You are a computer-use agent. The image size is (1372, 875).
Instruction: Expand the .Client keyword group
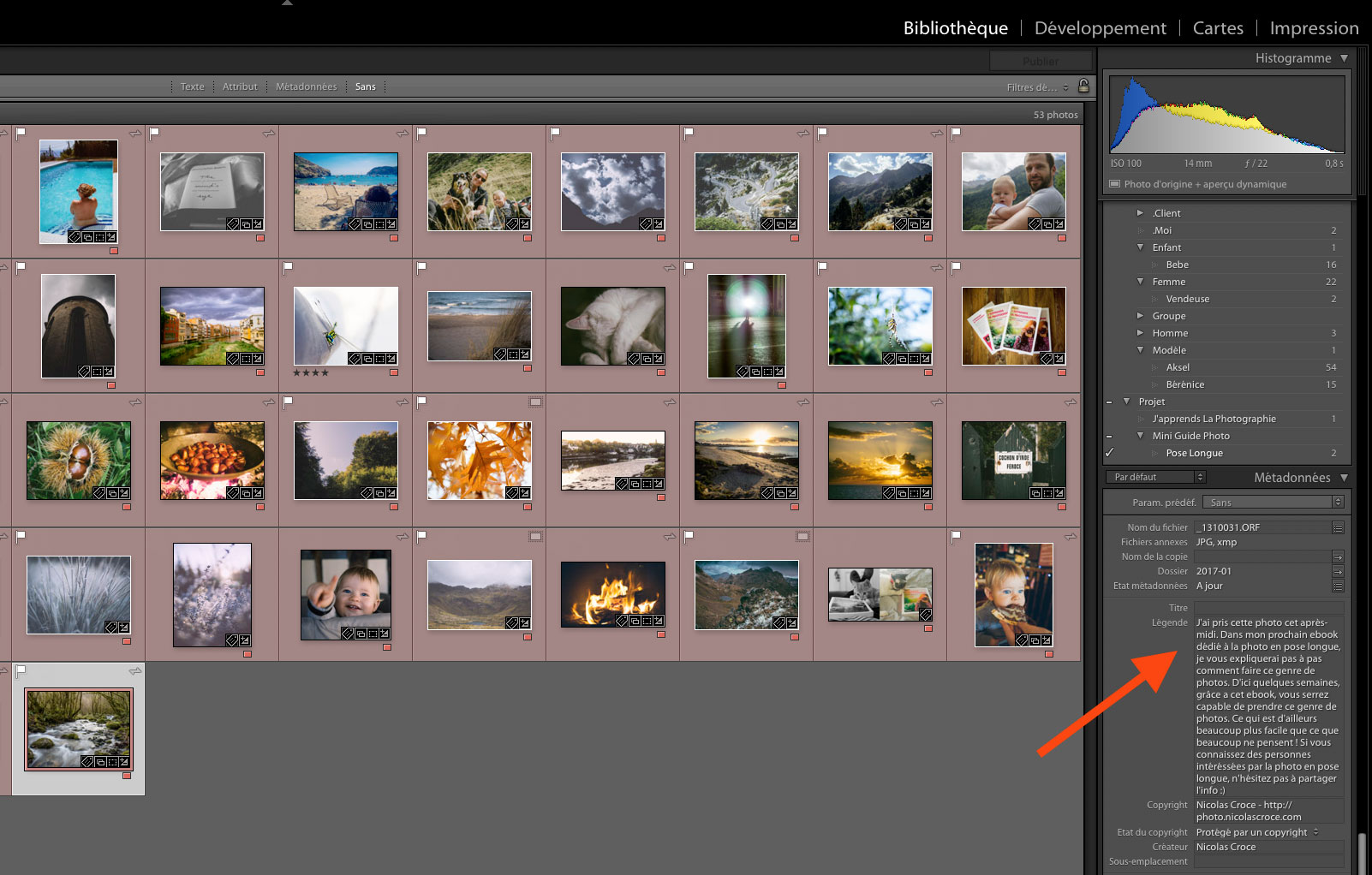[1140, 213]
